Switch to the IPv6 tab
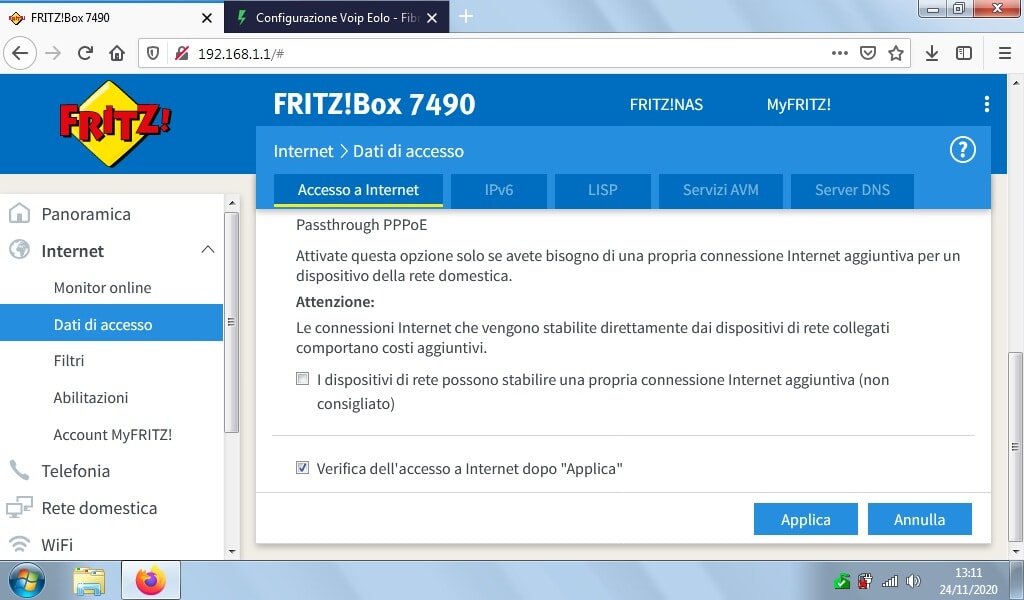The width and height of the screenshot is (1024, 600). click(x=499, y=190)
